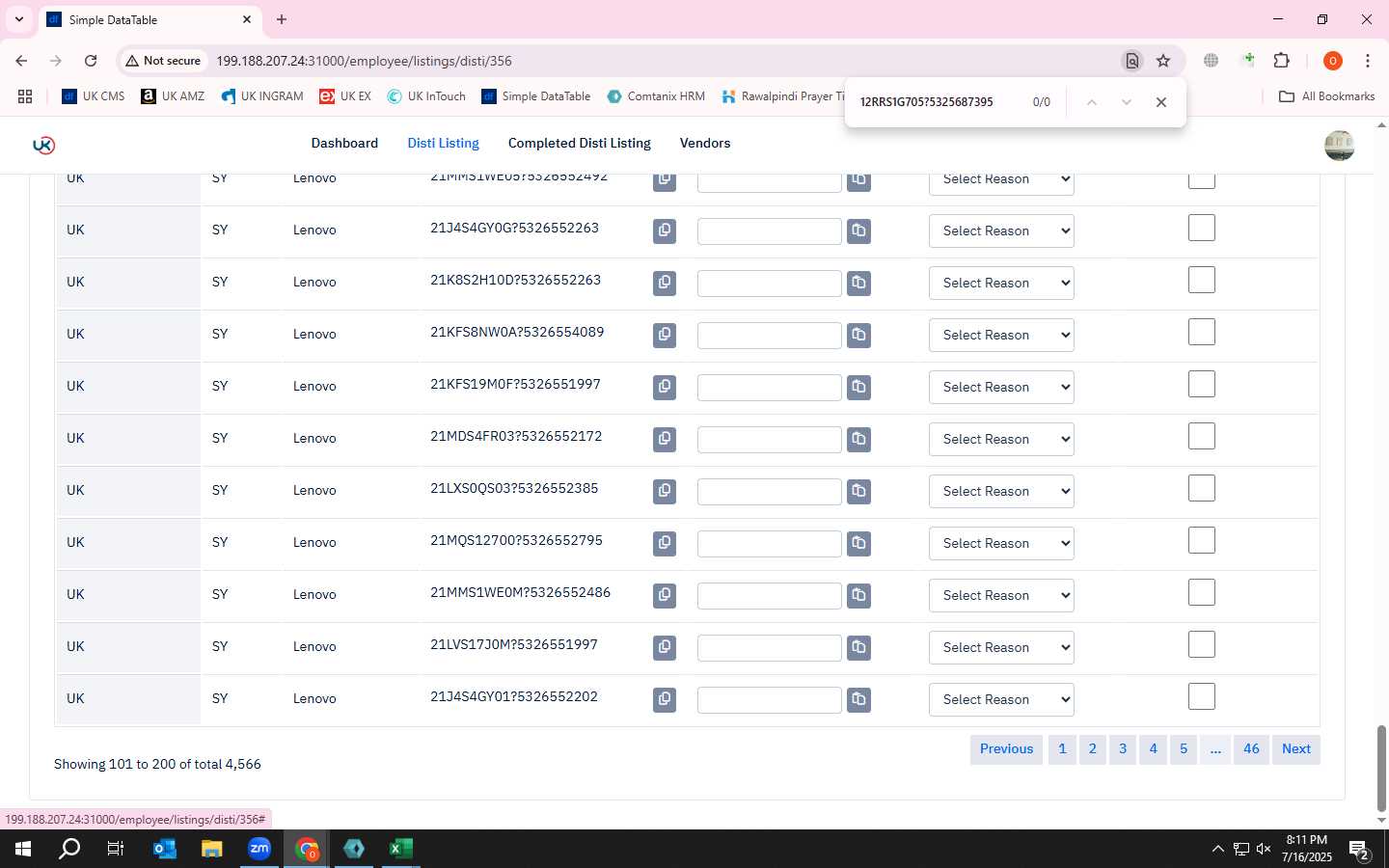The image size is (1389, 868).
Task: Paste icon beside input in 21MQS12700 row
Action: (x=858, y=543)
